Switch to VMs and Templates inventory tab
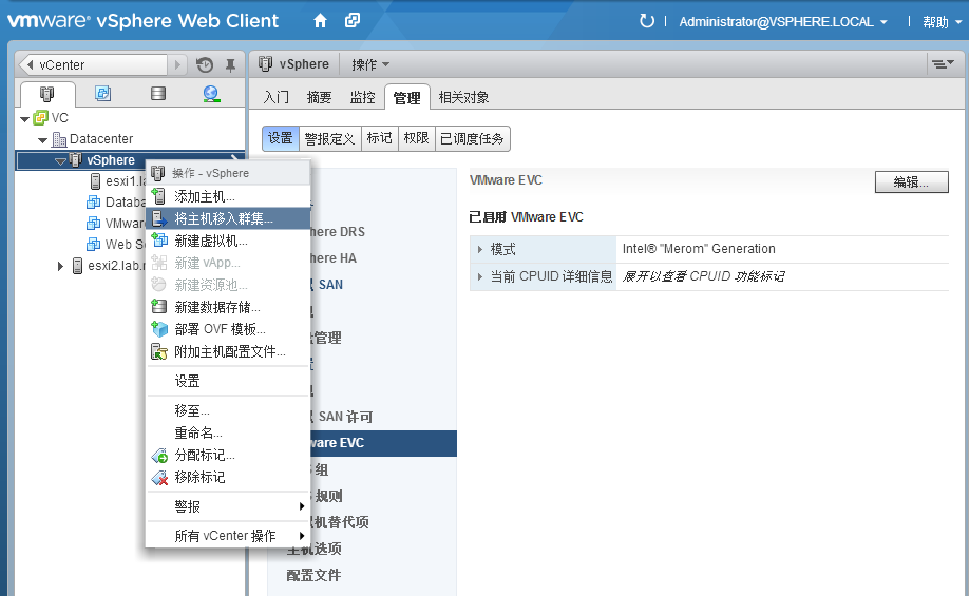This screenshot has width=970, height=597. click(103, 93)
